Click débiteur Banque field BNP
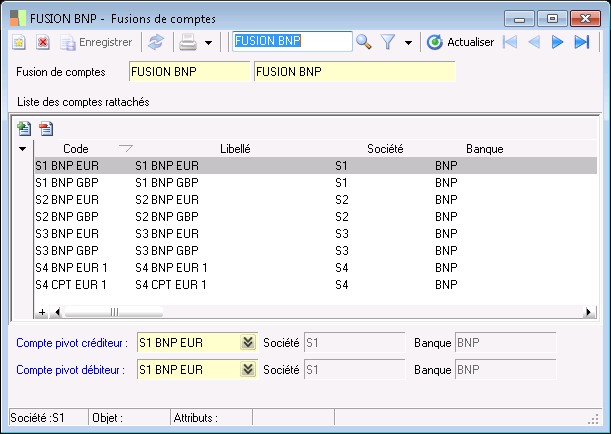Image resolution: width=611 pixels, height=434 pixels. click(x=505, y=370)
